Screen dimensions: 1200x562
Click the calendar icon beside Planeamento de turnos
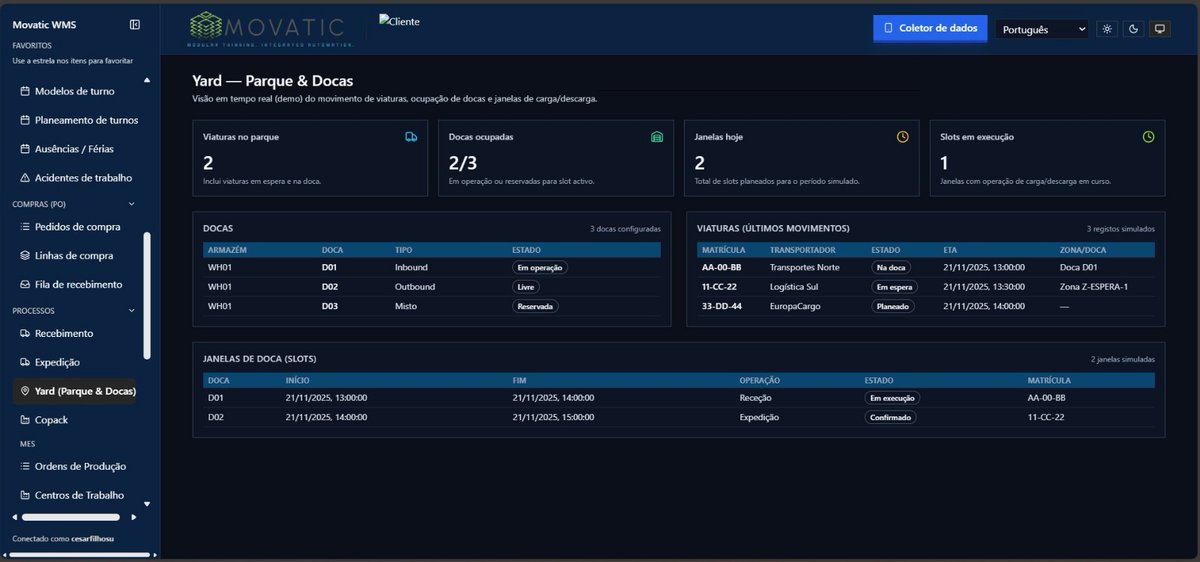click(25, 120)
